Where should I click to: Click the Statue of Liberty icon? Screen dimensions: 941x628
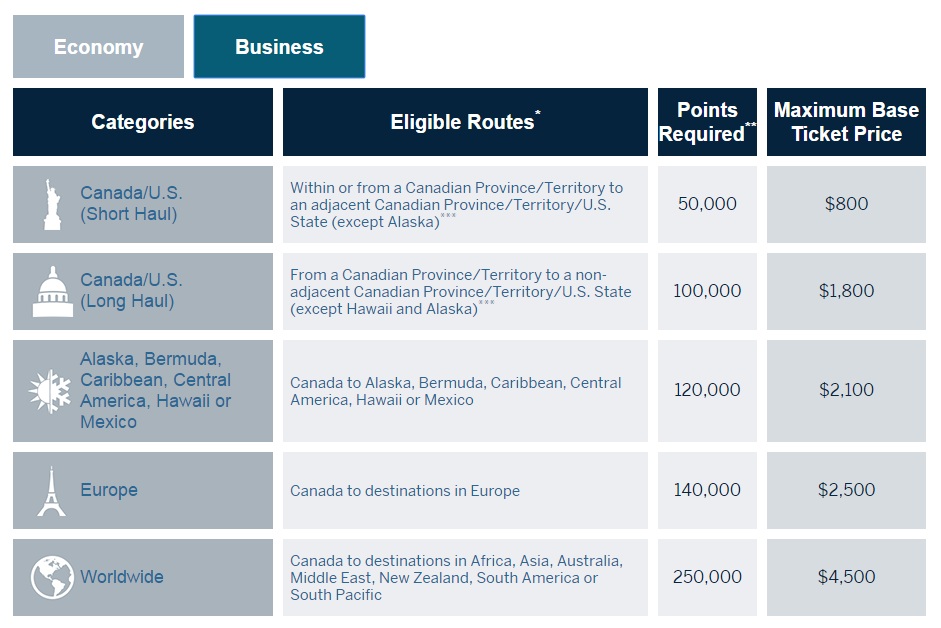pyautogui.click(x=51, y=204)
